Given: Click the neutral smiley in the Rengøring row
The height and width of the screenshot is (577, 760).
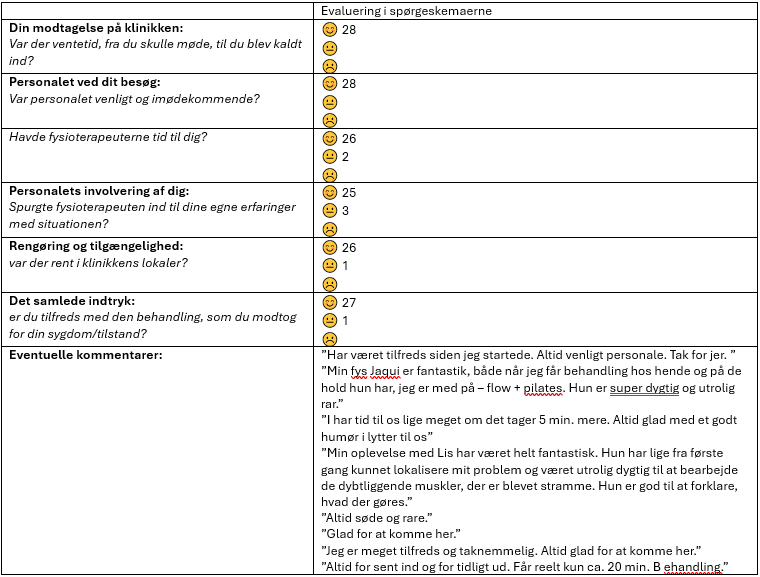Looking at the screenshot, I should (329, 265).
